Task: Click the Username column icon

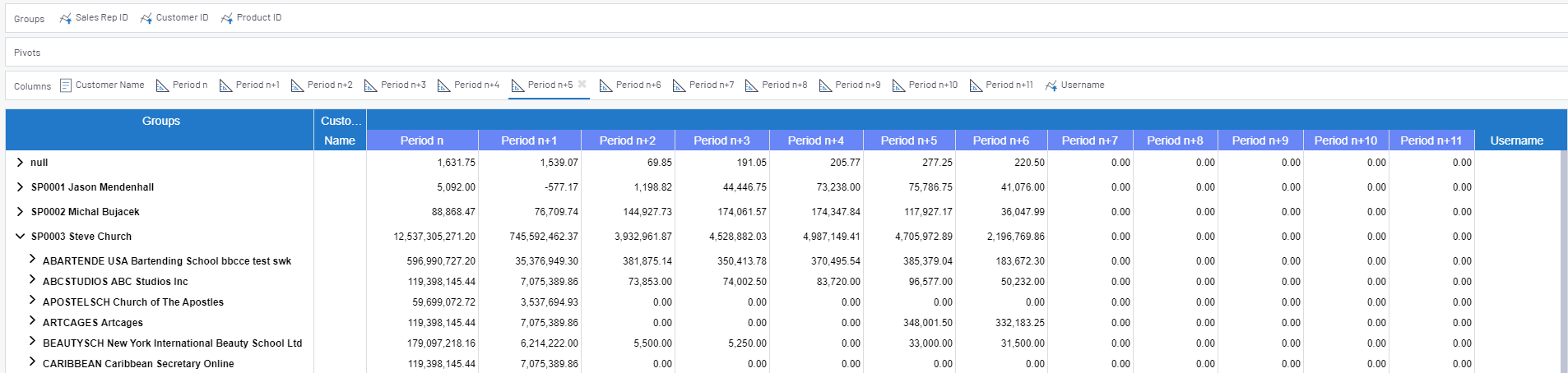Action: pos(1051,85)
